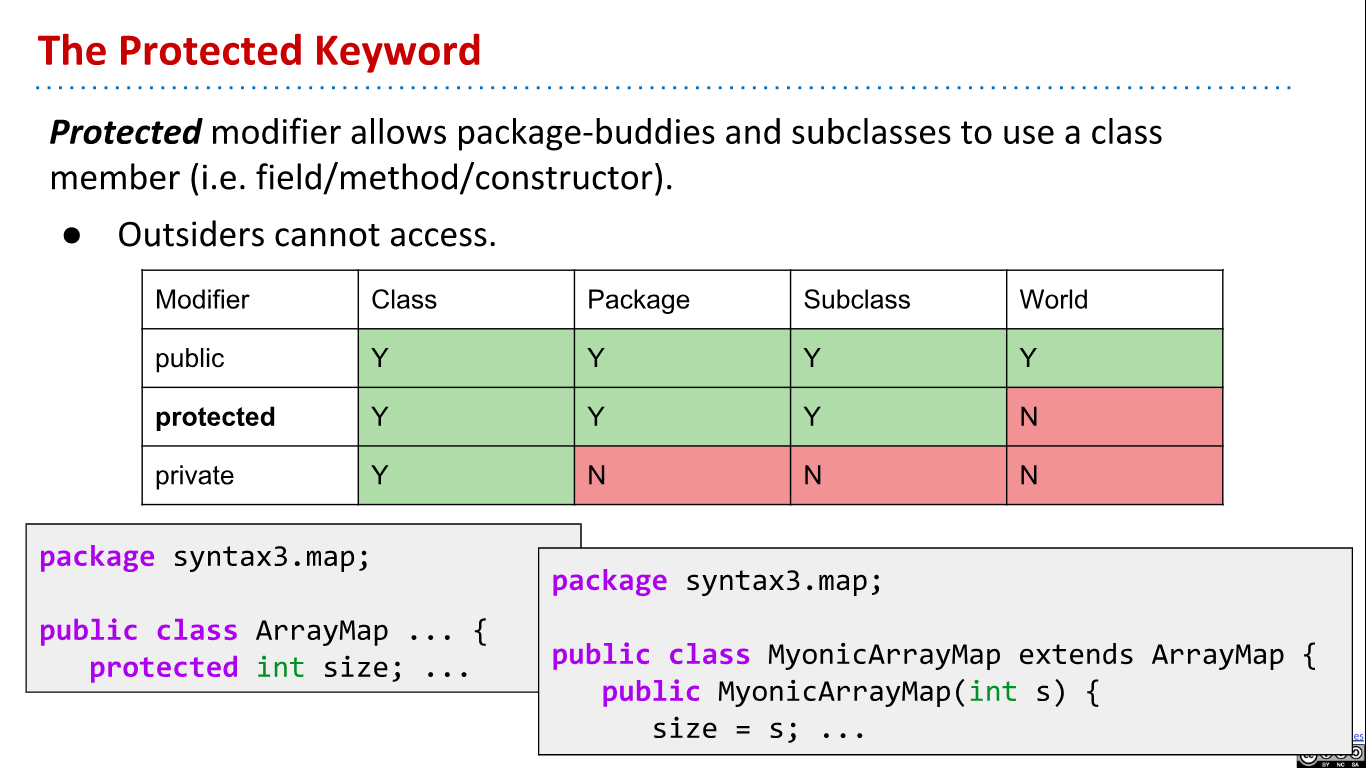Click the red N cell under World for protected
1366x768 pixels.
click(1113, 416)
